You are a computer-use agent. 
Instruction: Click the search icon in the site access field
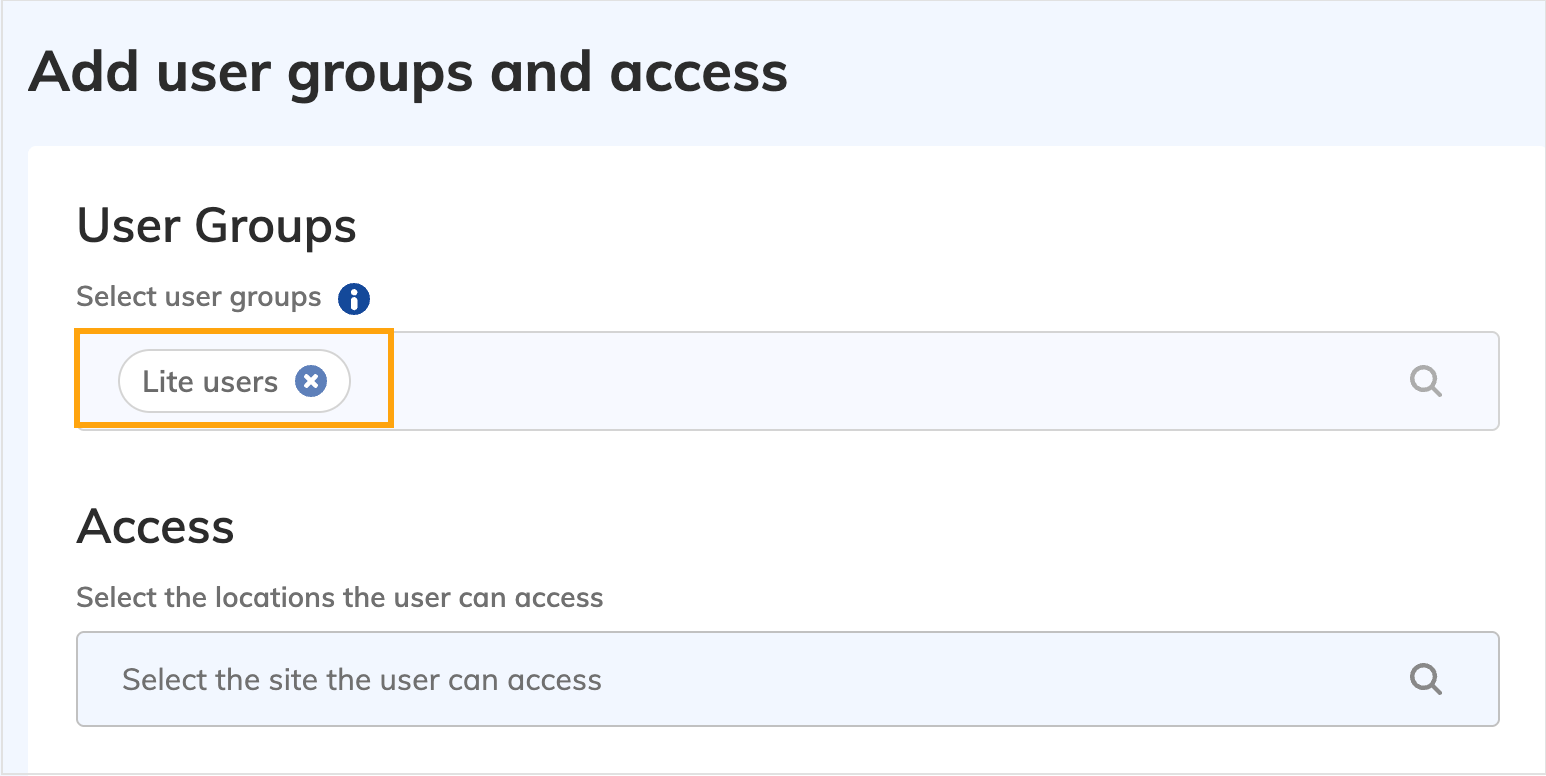click(1427, 680)
